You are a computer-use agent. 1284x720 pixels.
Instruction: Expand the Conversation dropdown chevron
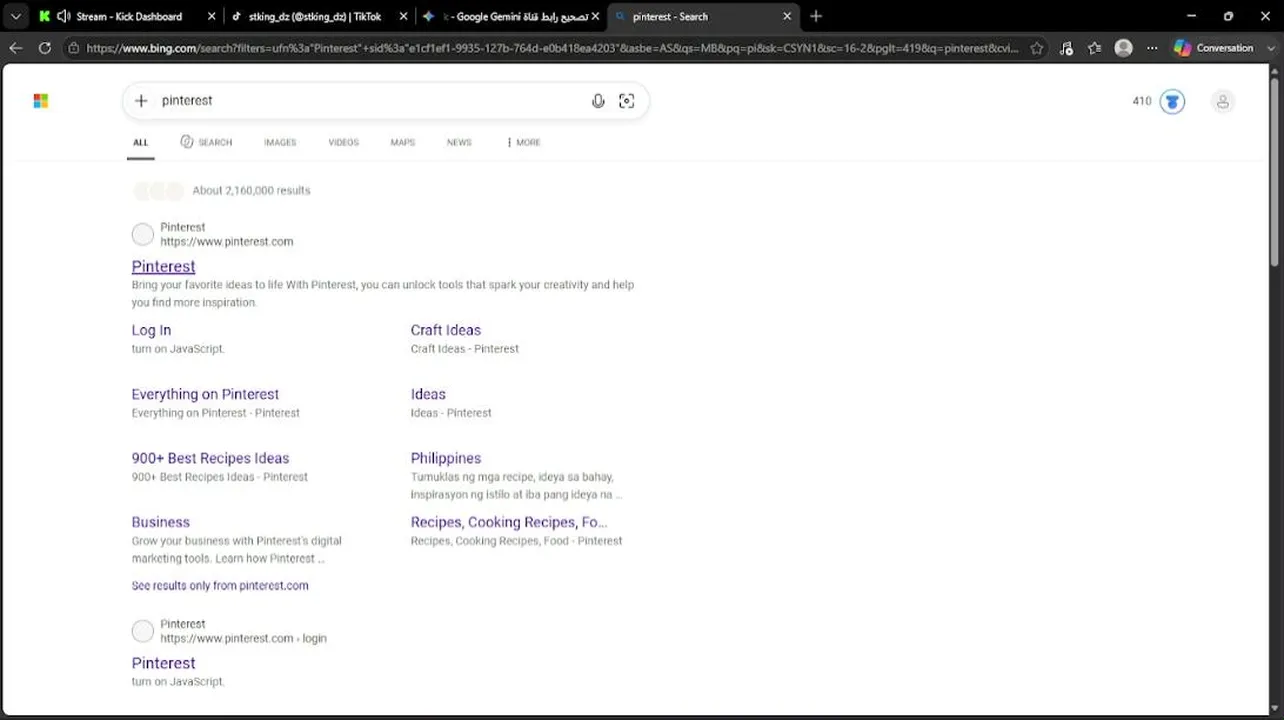[1270, 48]
